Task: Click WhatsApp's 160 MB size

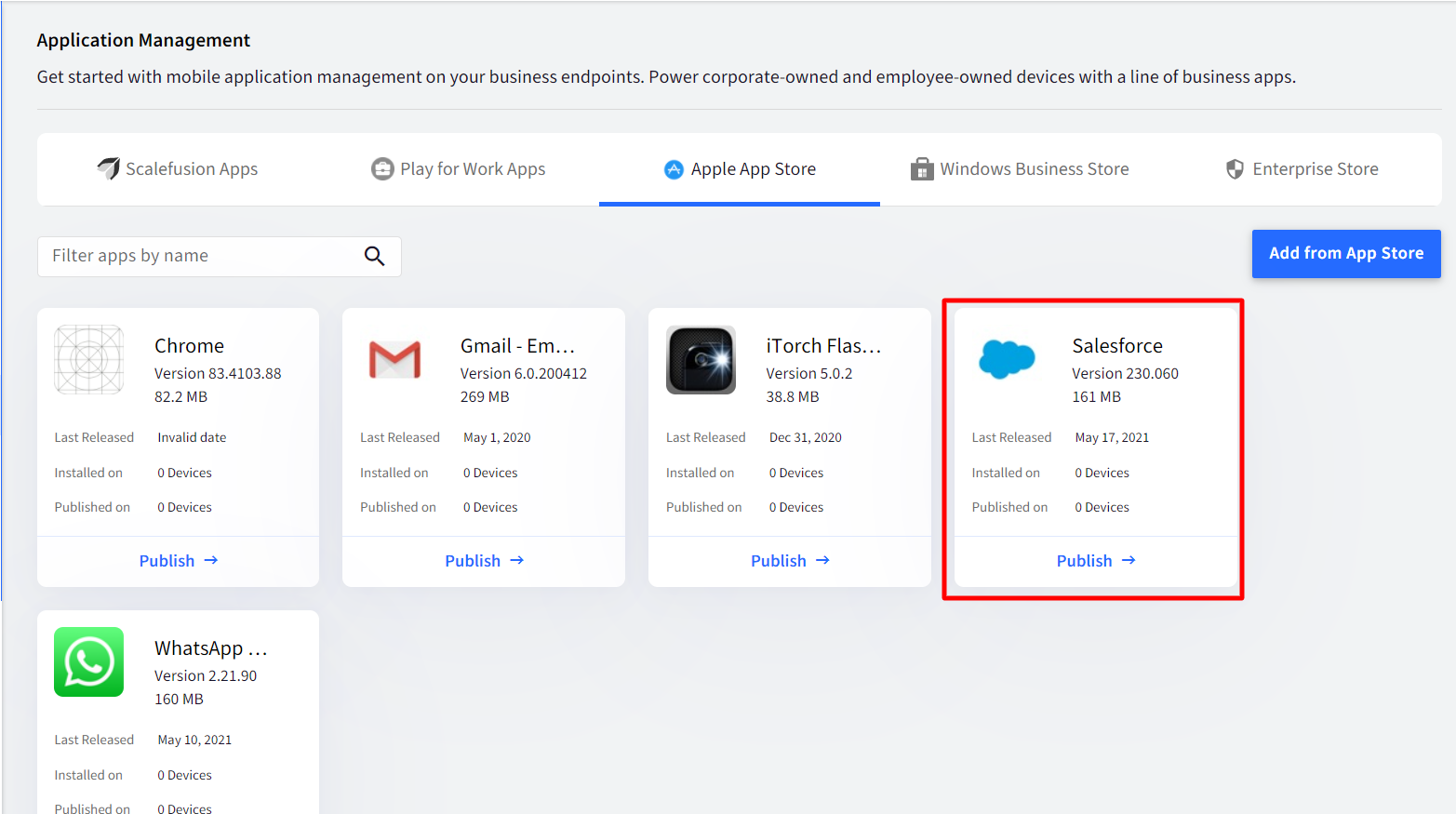Action: [x=179, y=699]
